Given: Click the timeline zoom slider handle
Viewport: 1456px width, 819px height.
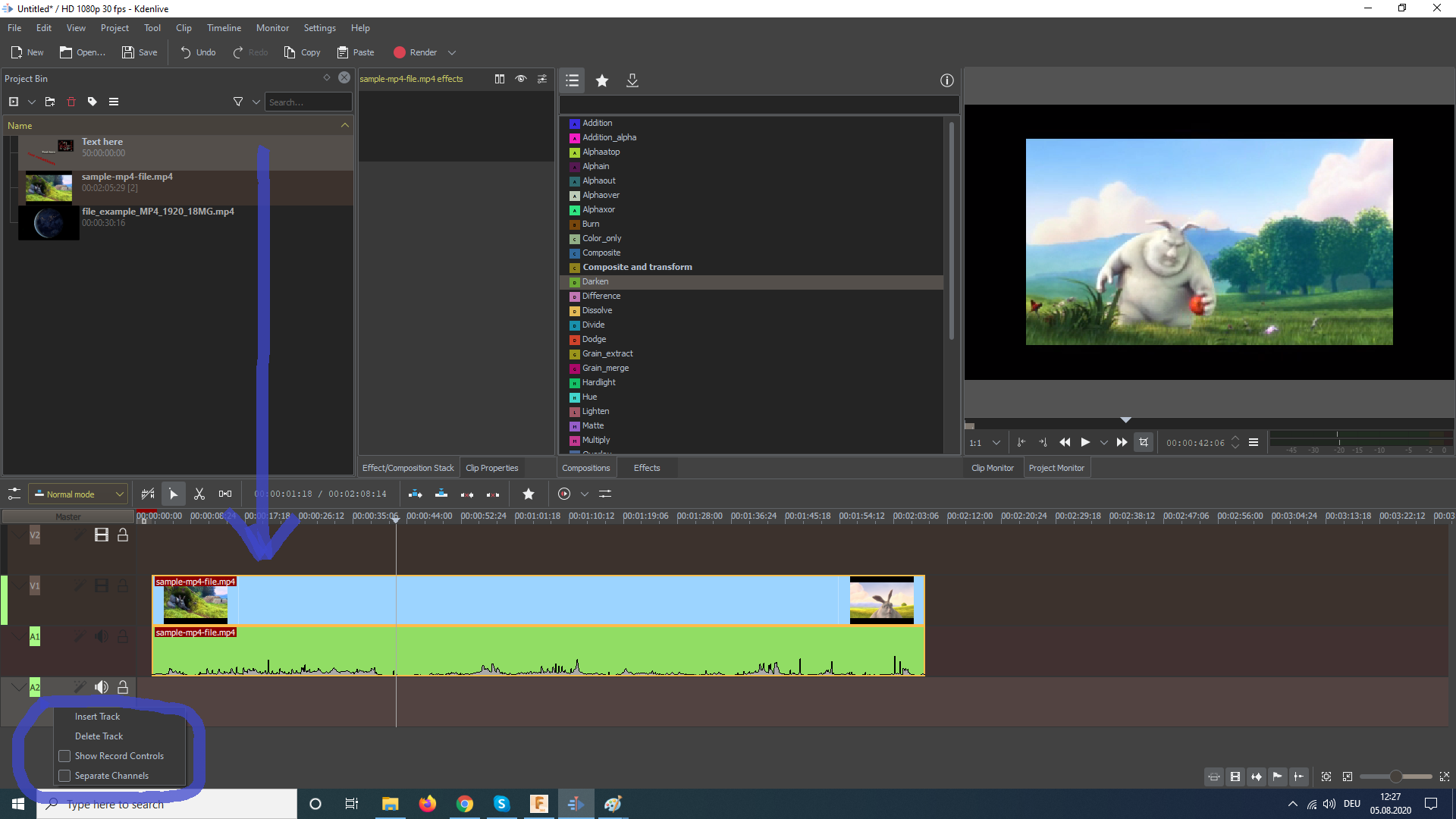Looking at the screenshot, I should pos(1395,777).
